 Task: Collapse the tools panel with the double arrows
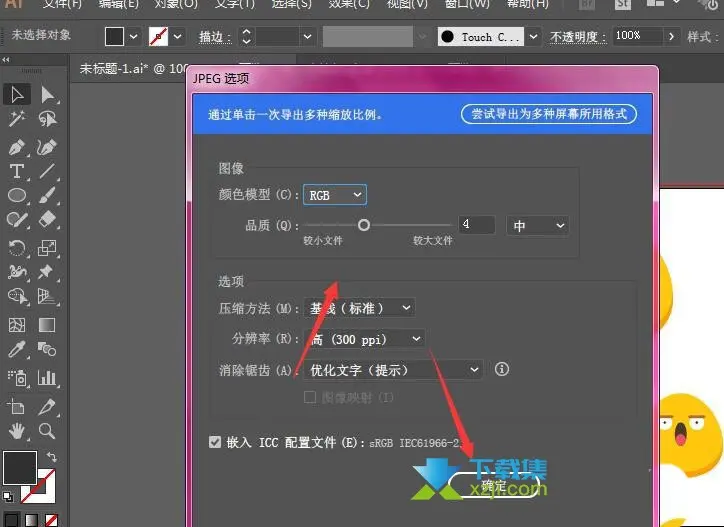(6, 60)
